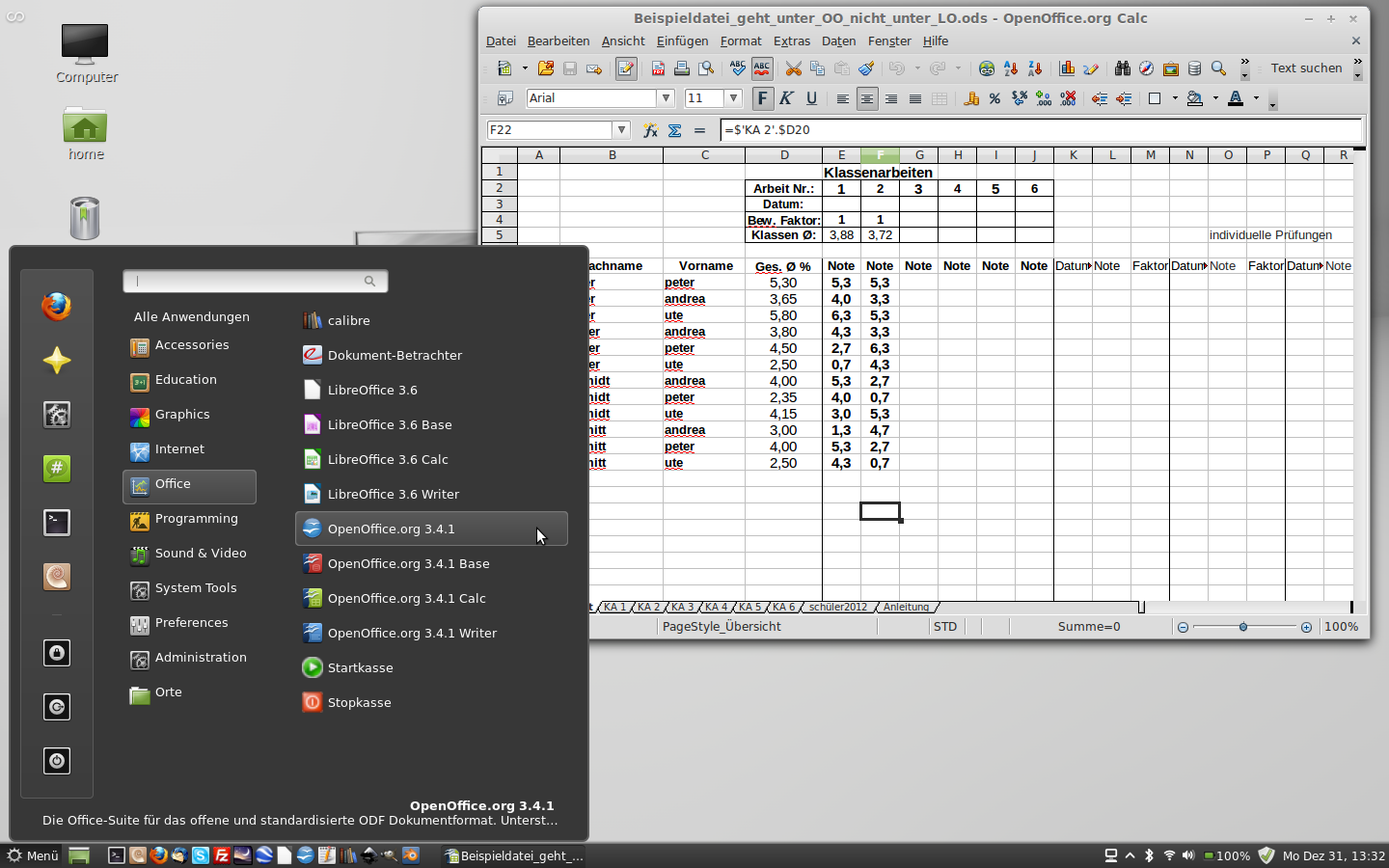Expand font size dropdown arrow
The height and width of the screenshot is (868, 1389).
click(734, 98)
